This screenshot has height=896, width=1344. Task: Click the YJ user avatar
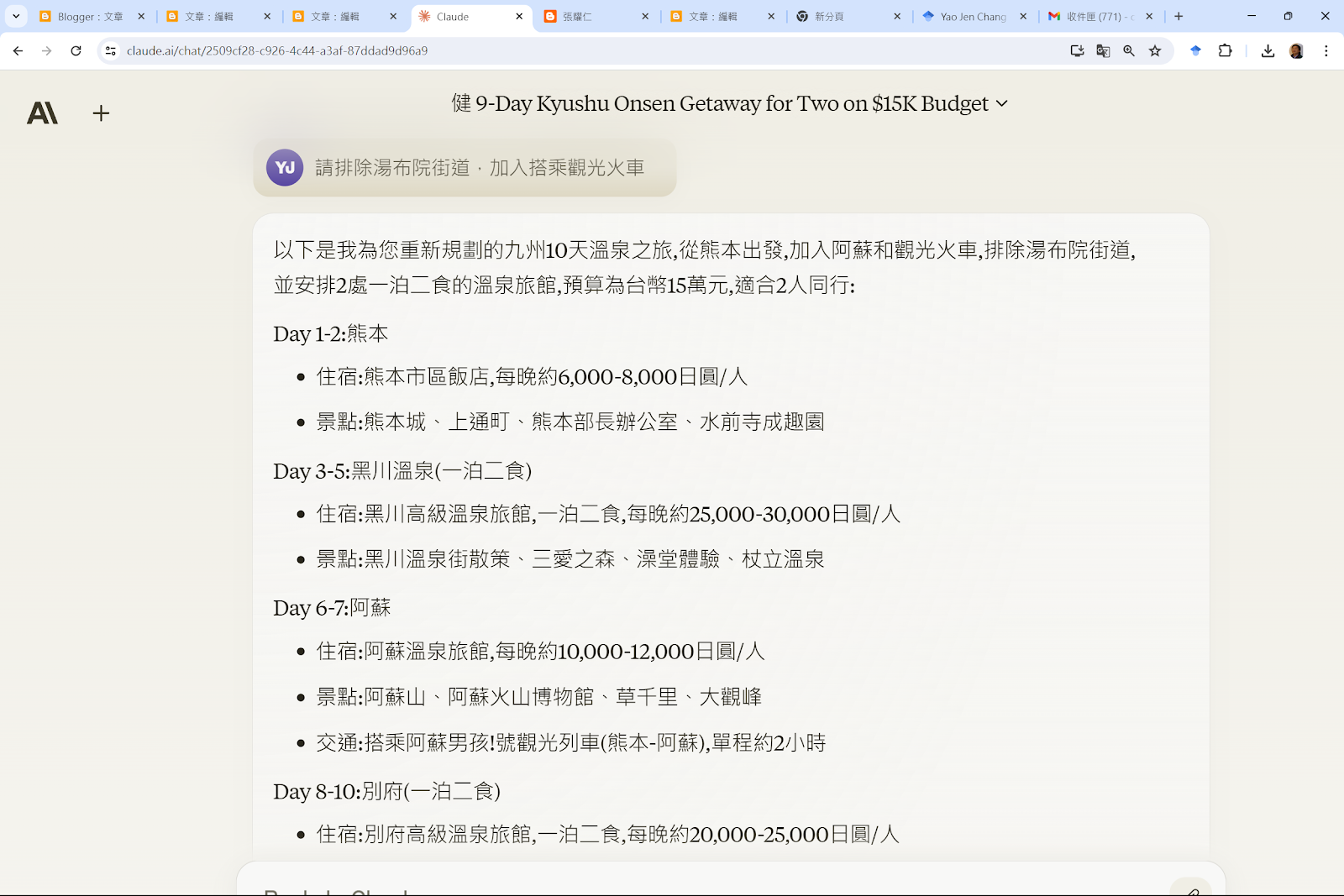coord(285,167)
